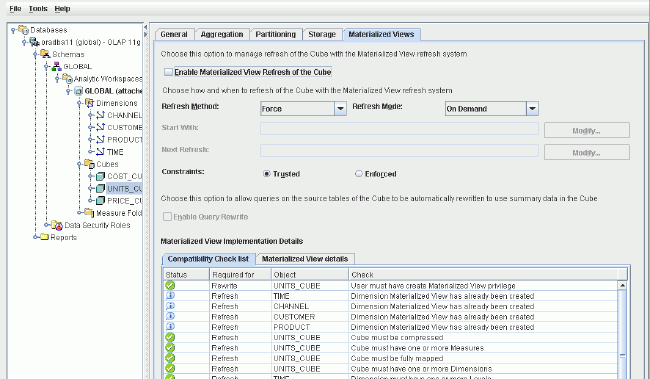650x379 pixels.
Task: Click green check status for create privilege row
Action: [x=170, y=285]
